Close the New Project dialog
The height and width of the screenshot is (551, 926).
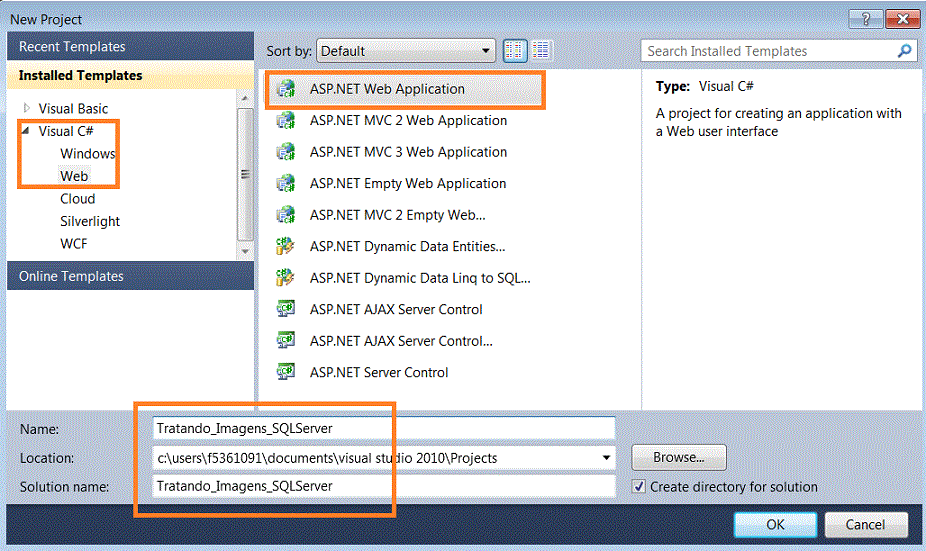tap(902, 19)
